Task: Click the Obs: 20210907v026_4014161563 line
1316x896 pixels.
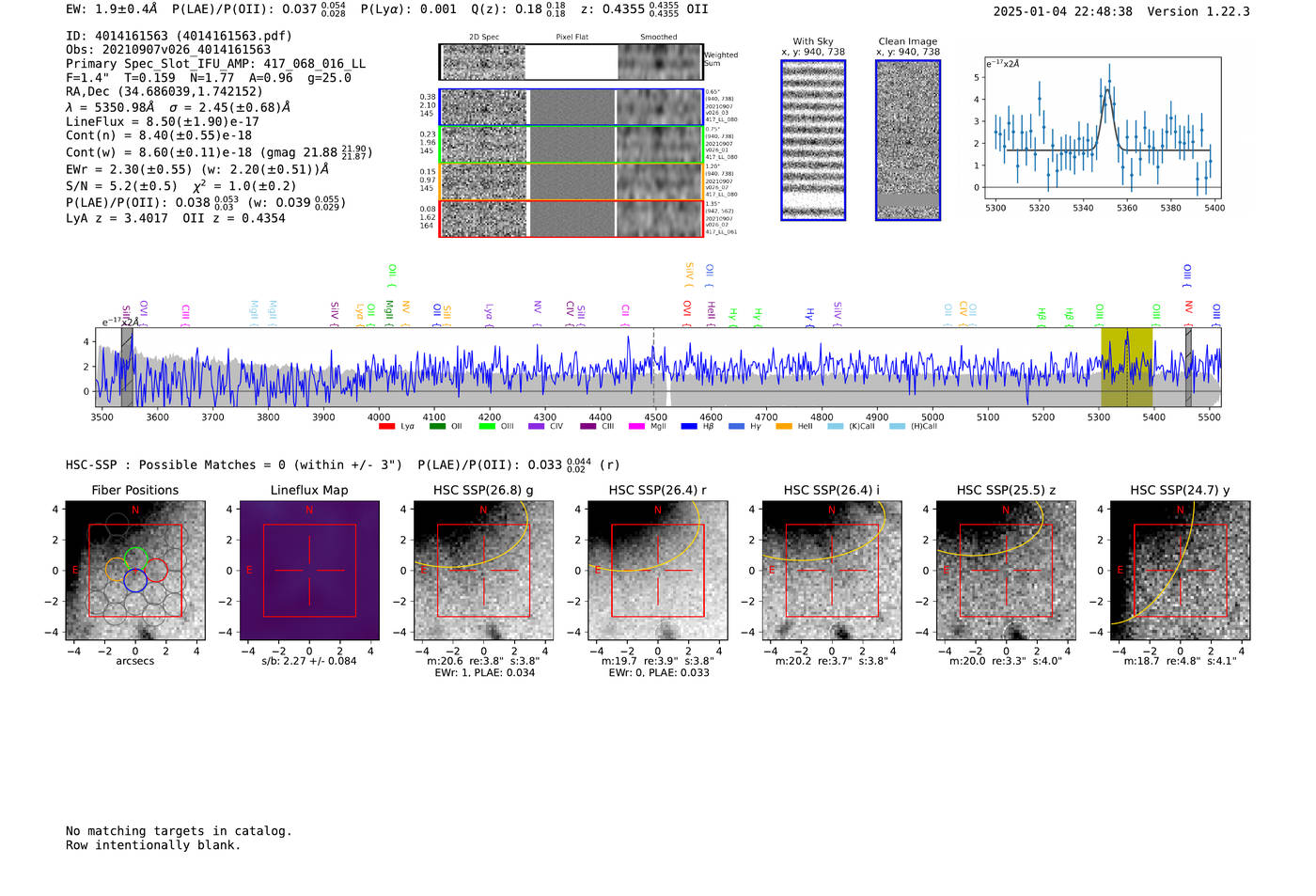Action: pos(168,50)
